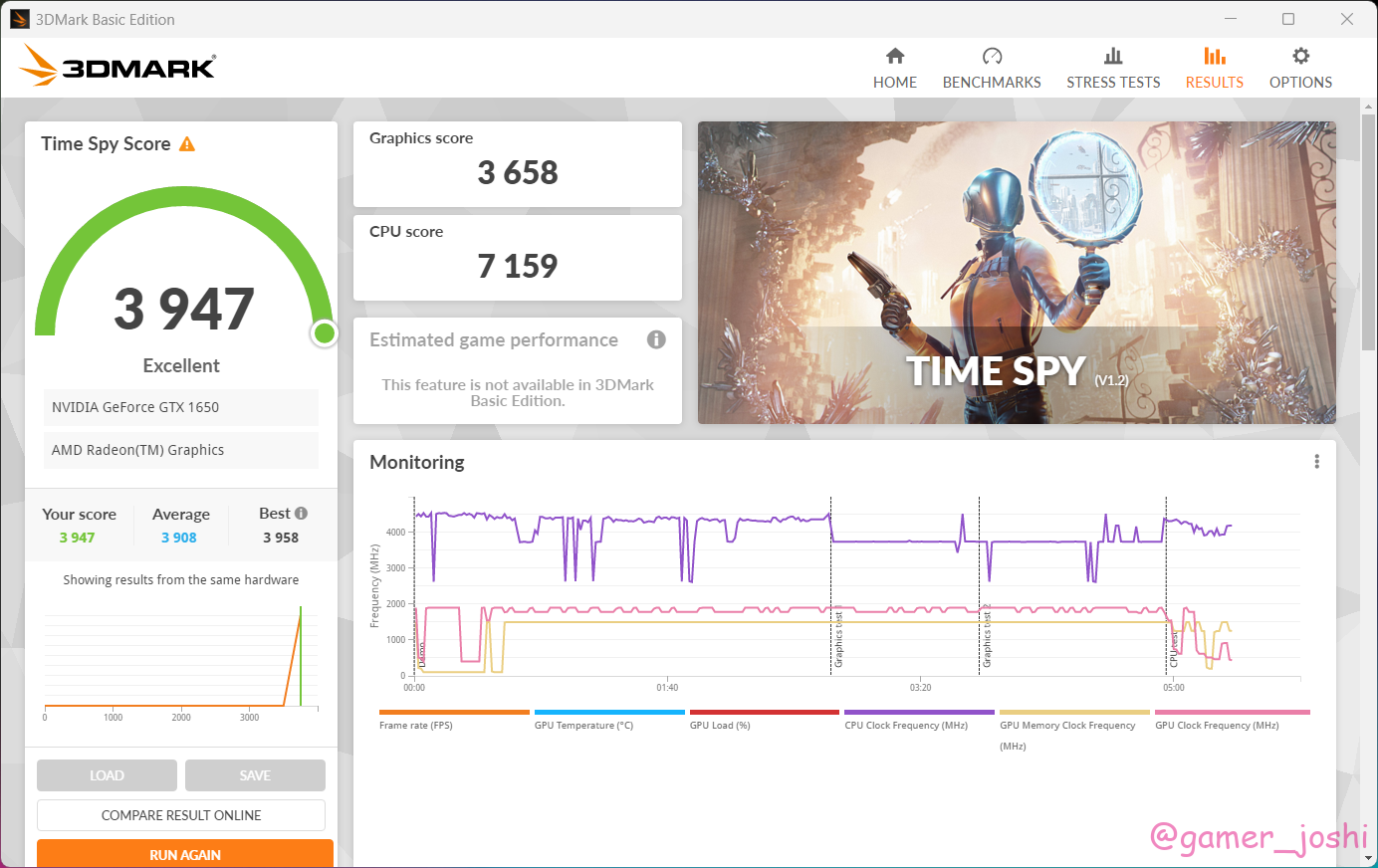1378x868 pixels.
Task: Click 'Showing results from the same hardware' text
Action: 181,579
